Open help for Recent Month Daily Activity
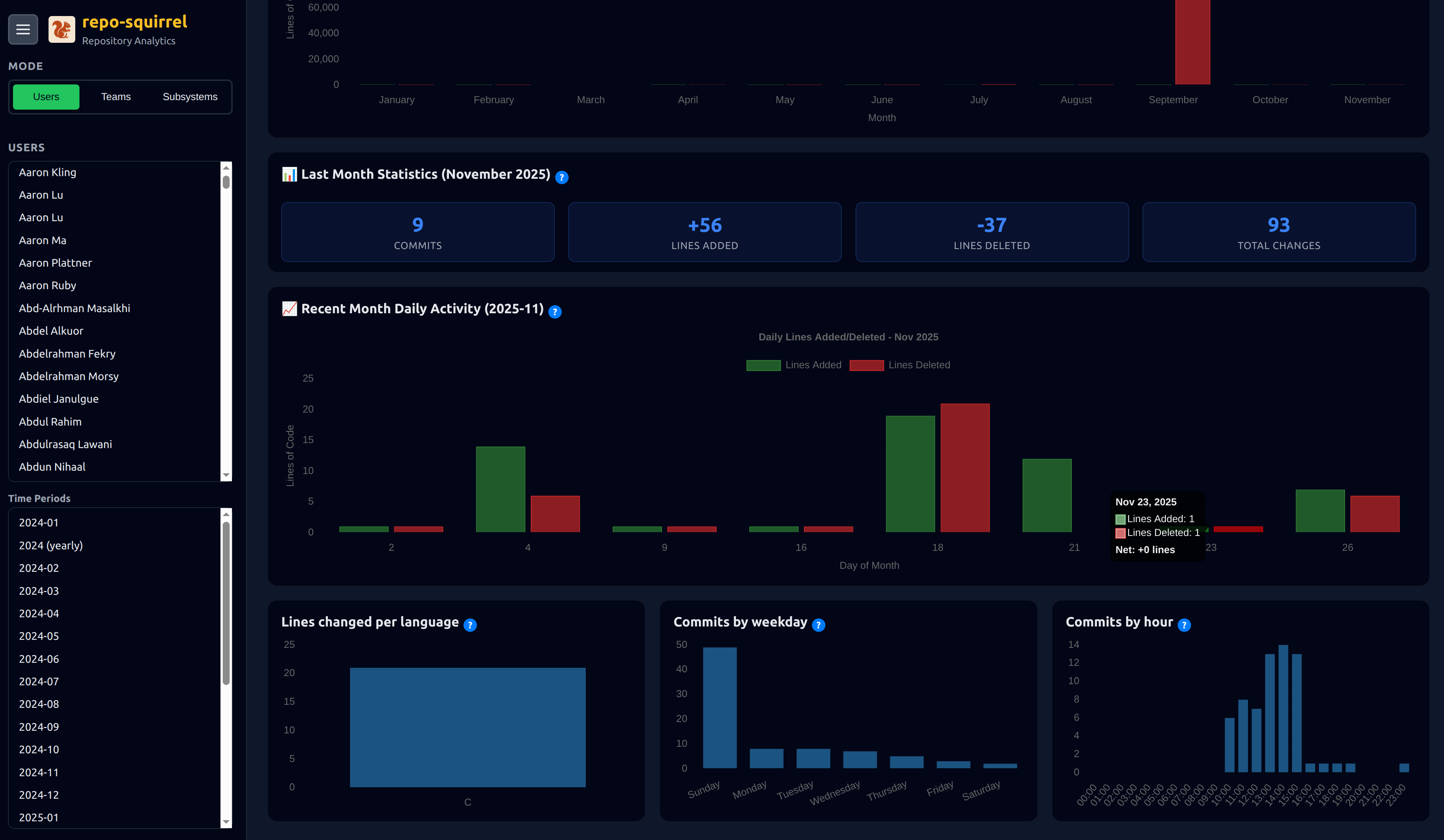Image resolution: width=1444 pixels, height=840 pixels. (555, 312)
